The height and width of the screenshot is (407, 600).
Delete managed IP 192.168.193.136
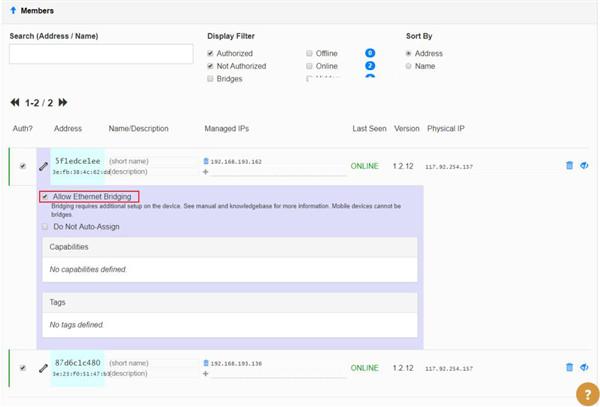click(206, 363)
